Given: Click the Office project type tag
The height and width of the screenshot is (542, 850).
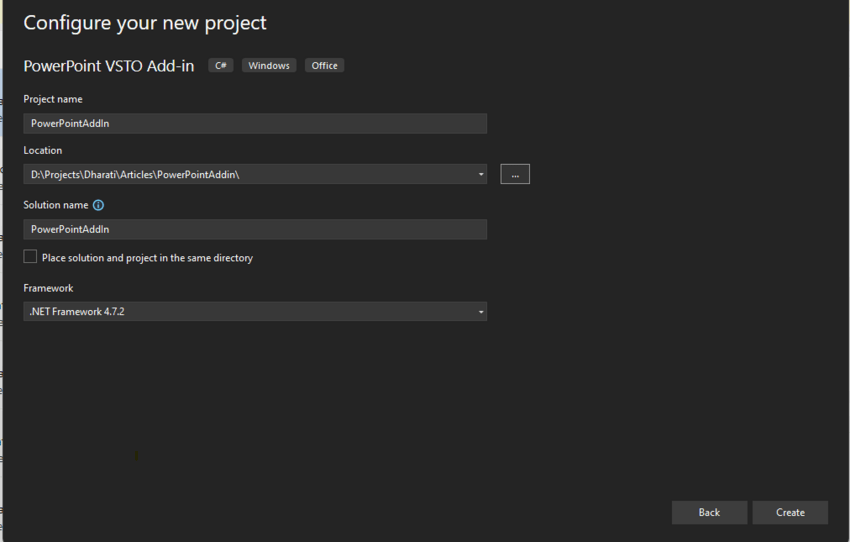Looking at the screenshot, I should [x=324, y=66].
